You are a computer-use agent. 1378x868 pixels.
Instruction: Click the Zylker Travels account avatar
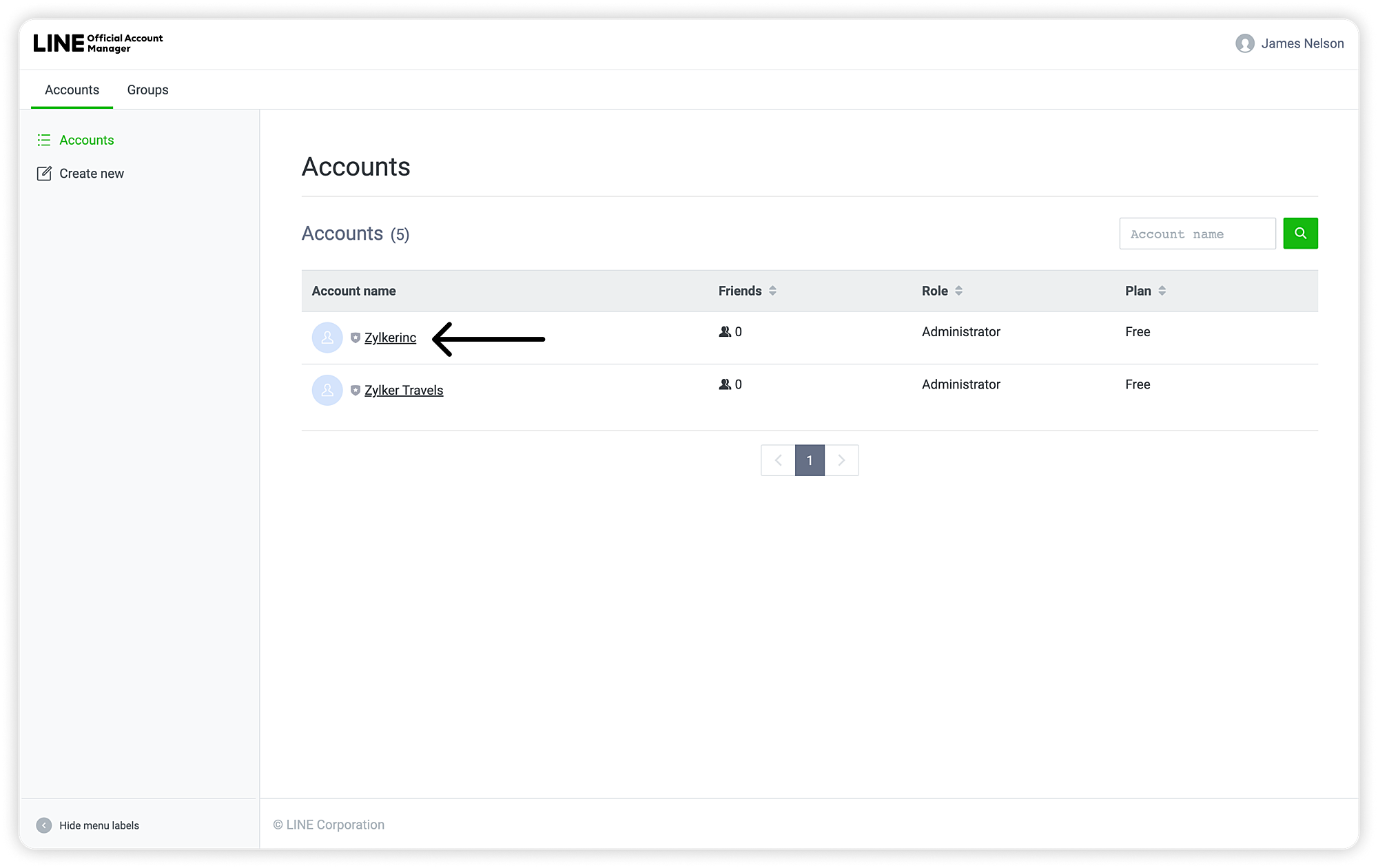pos(327,390)
